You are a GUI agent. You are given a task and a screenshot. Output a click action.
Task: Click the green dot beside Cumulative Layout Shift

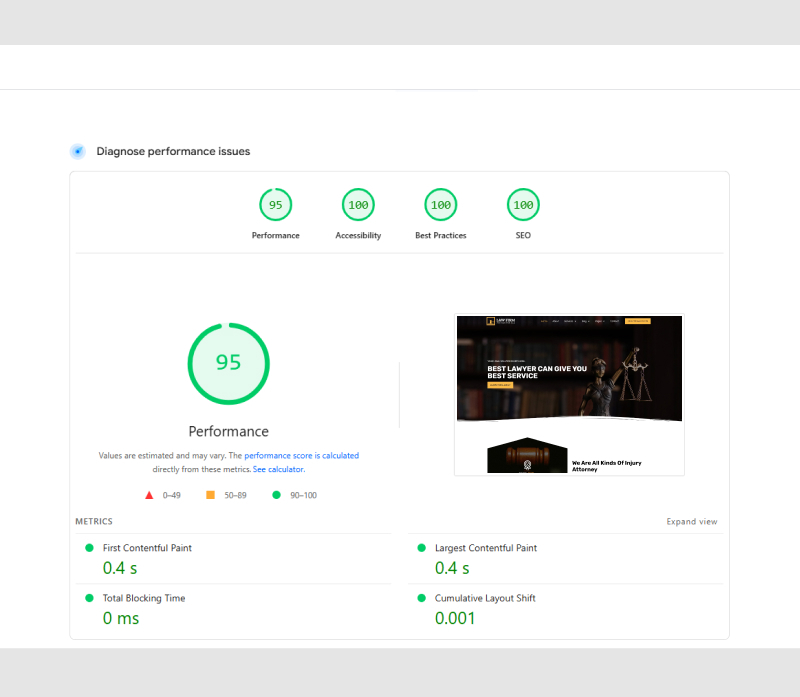pyautogui.click(x=421, y=598)
